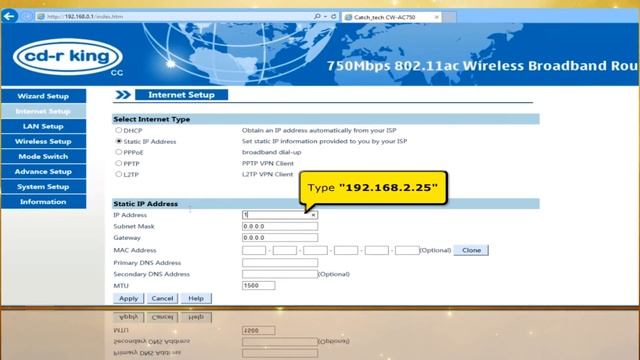Open a new browser tab
Screen dimensions: 640x360
click(449, 17)
